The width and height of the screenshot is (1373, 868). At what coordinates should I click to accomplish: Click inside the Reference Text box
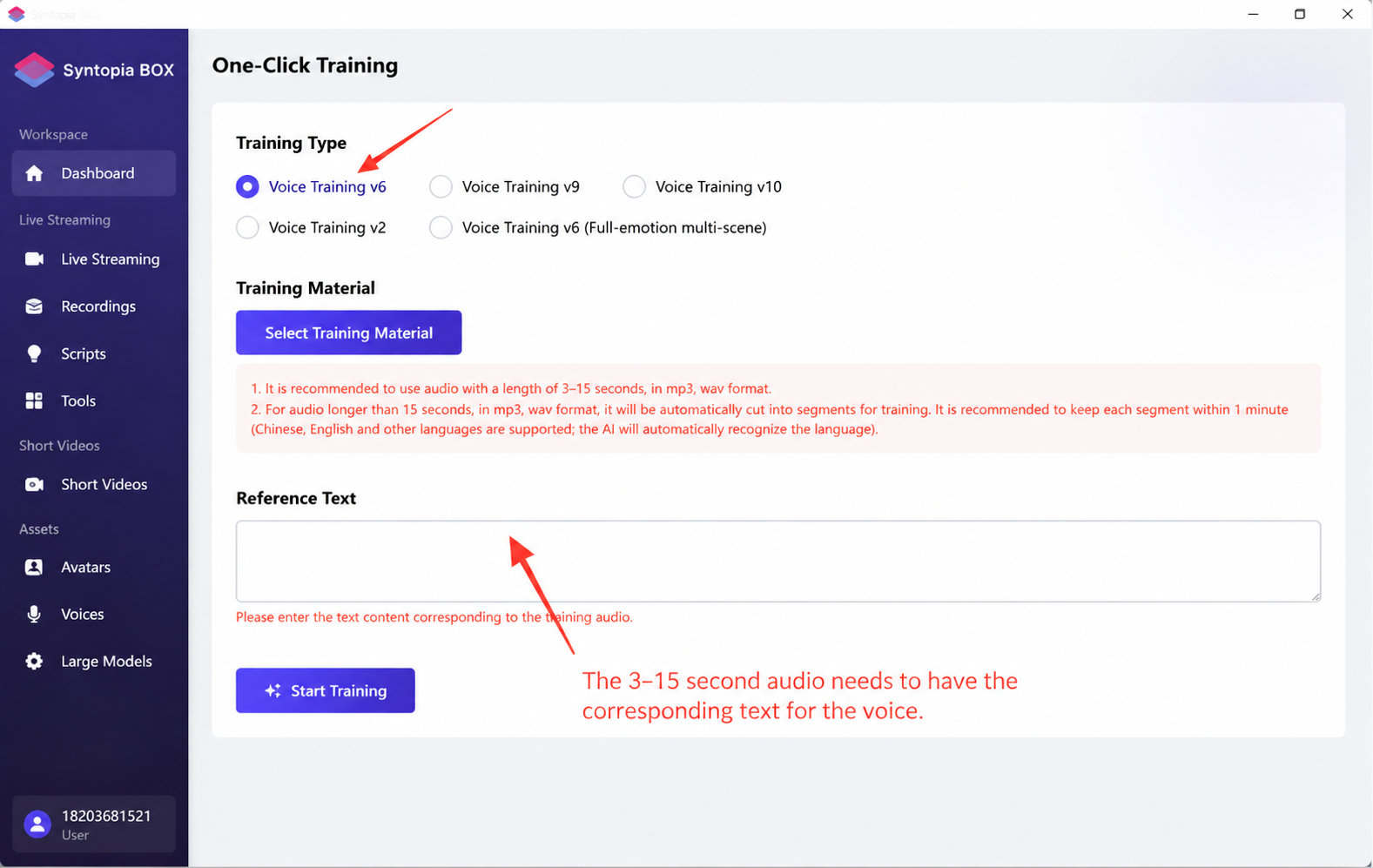(x=777, y=562)
